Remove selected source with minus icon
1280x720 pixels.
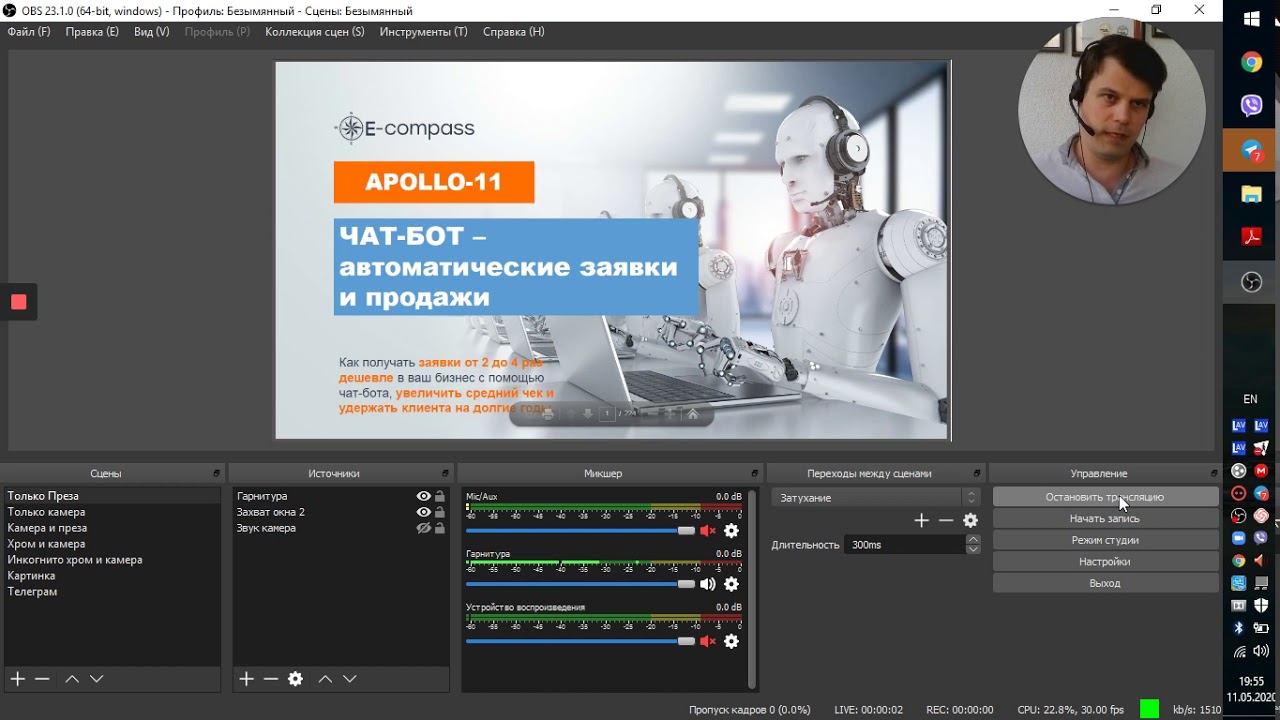(271, 679)
